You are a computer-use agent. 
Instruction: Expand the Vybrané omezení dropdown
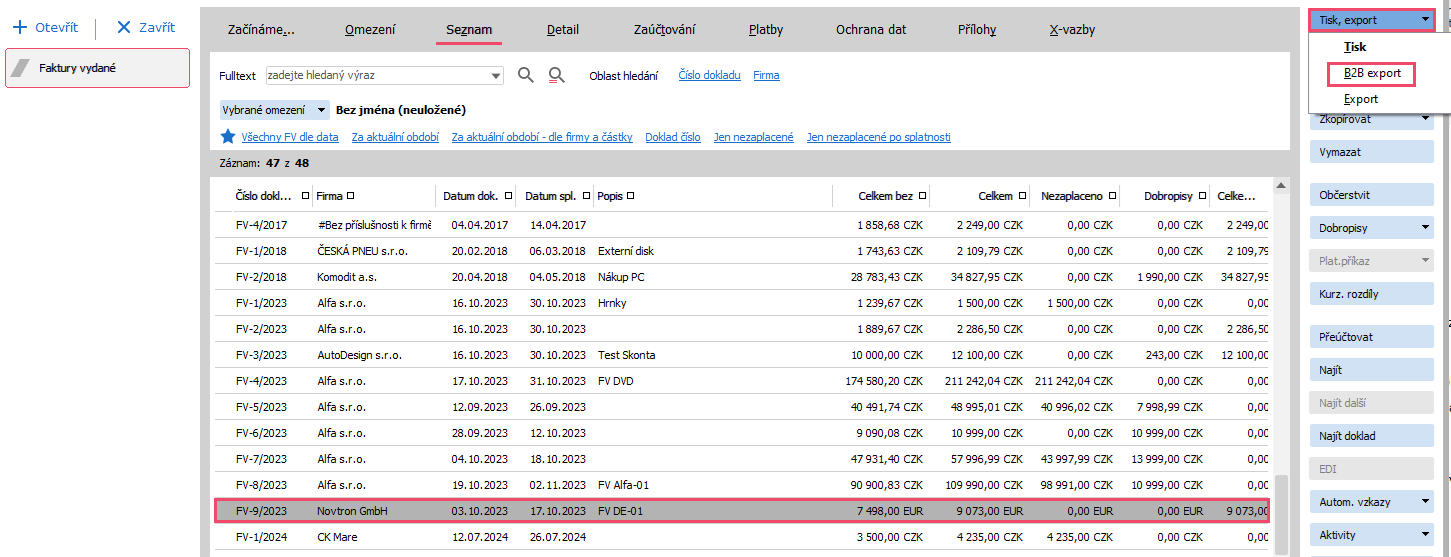pyautogui.click(x=321, y=110)
